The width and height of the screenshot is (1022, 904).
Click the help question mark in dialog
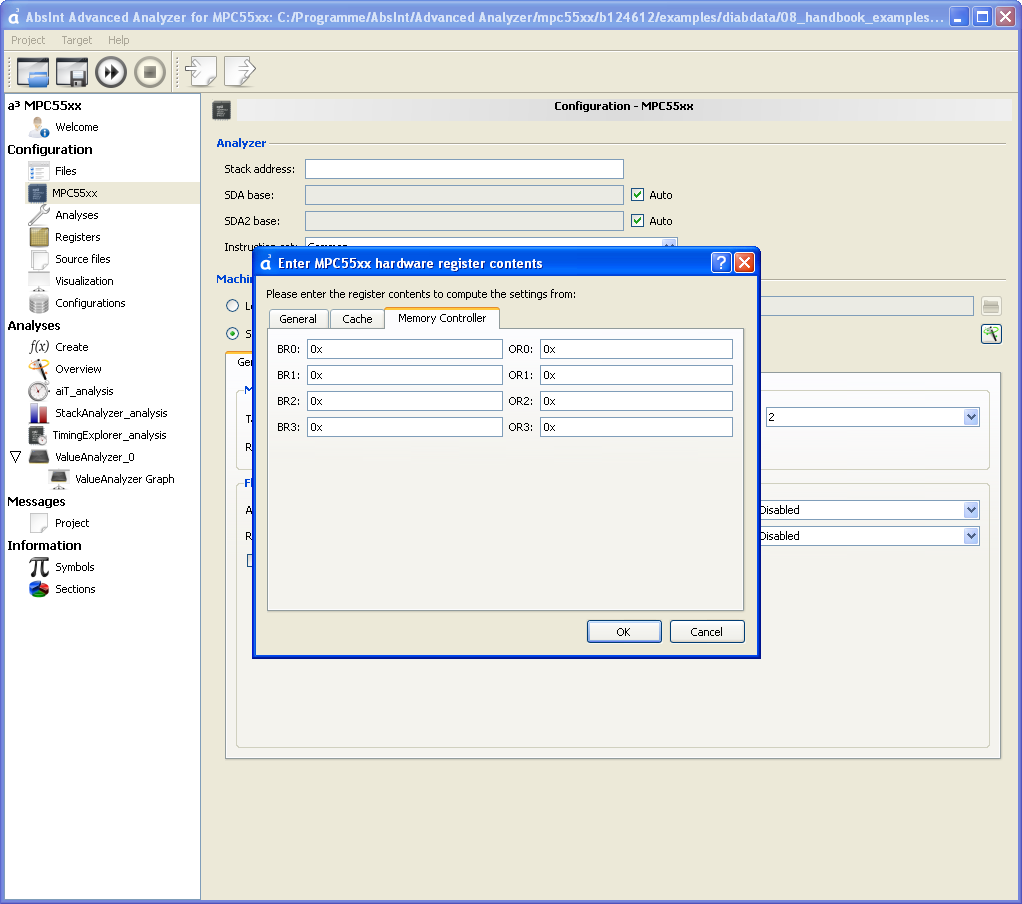pos(721,263)
